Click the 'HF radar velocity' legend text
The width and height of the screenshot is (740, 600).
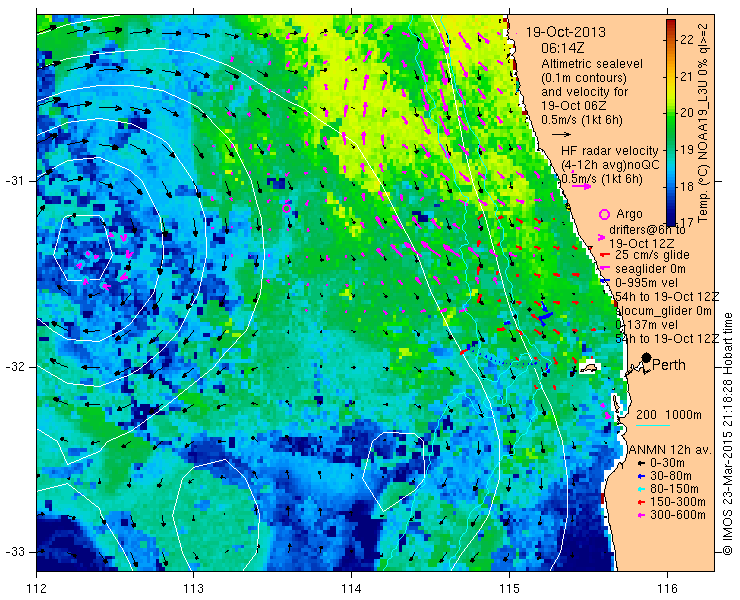[x=609, y=151]
